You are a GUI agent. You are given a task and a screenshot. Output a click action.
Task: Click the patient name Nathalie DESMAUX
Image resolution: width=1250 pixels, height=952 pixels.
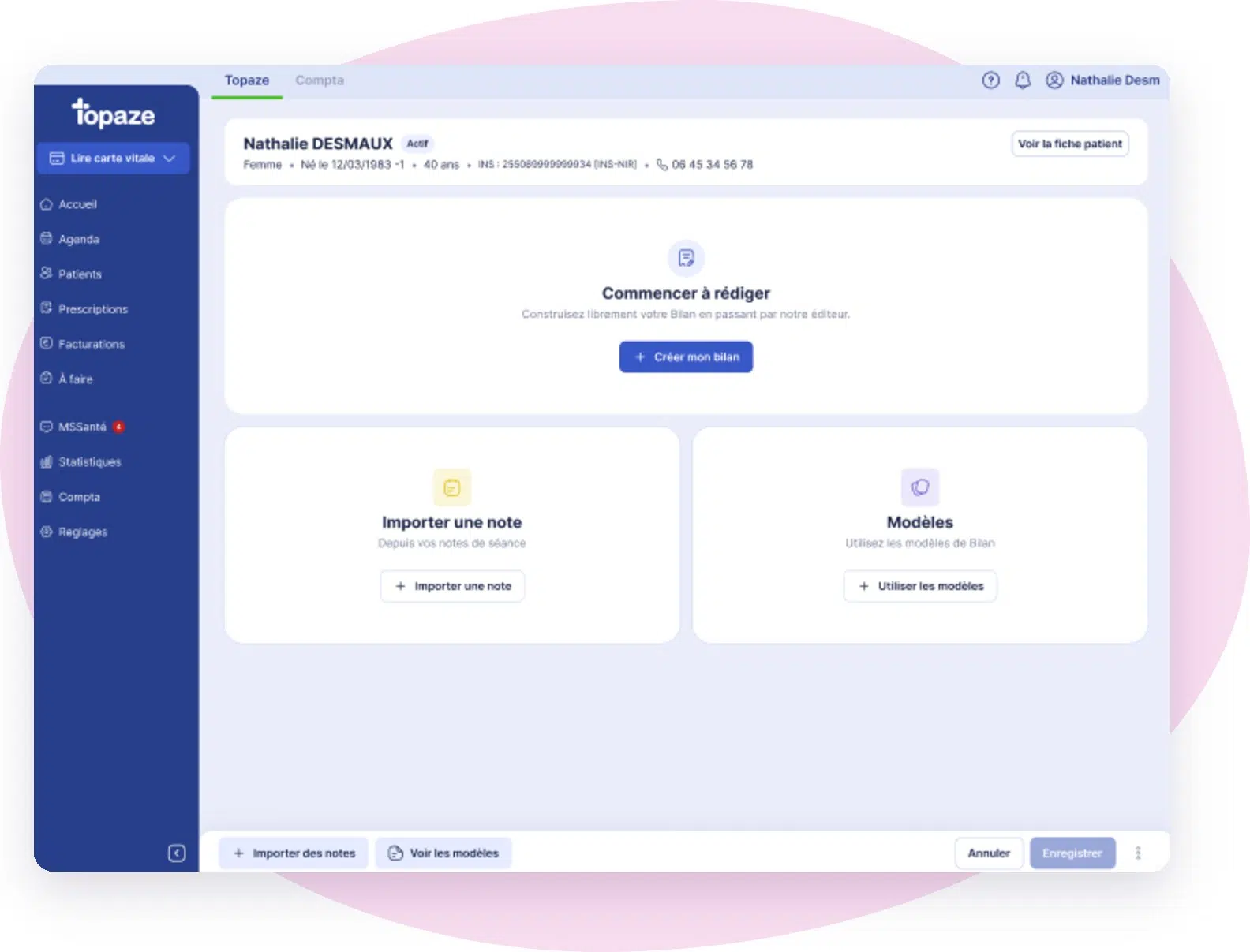(x=318, y=144)
